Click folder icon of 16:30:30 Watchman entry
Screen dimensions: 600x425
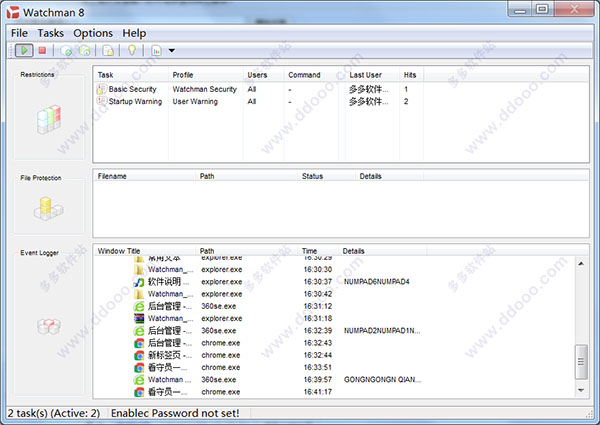click(139, 270)
